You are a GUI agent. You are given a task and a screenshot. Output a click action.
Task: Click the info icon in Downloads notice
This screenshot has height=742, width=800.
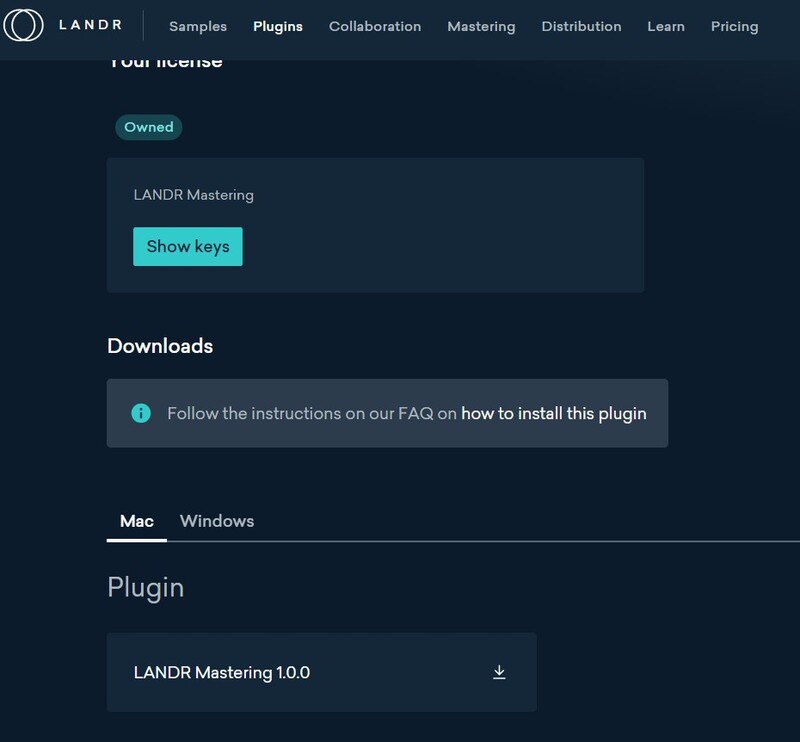tap(141, 413)
